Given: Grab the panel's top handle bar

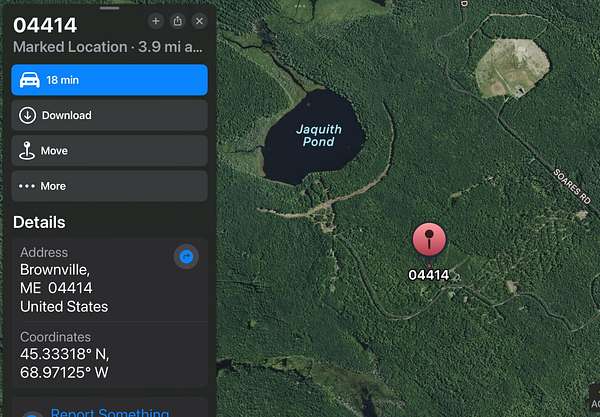Looking at the screenshot, I should pos(109,8).
